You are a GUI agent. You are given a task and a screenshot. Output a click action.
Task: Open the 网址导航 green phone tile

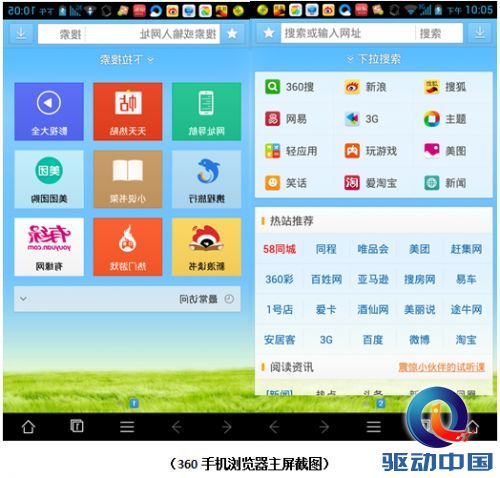207,112
